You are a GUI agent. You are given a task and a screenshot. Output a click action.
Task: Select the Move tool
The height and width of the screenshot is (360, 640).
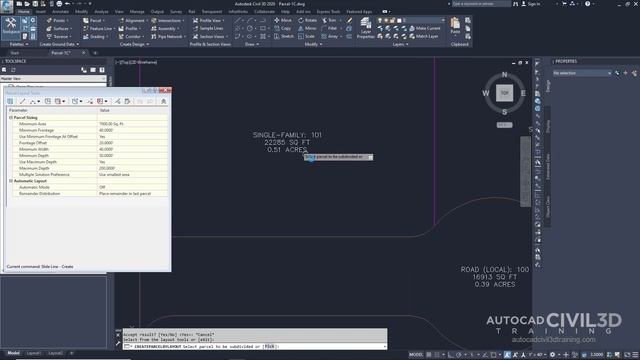(x=283, y=20)
